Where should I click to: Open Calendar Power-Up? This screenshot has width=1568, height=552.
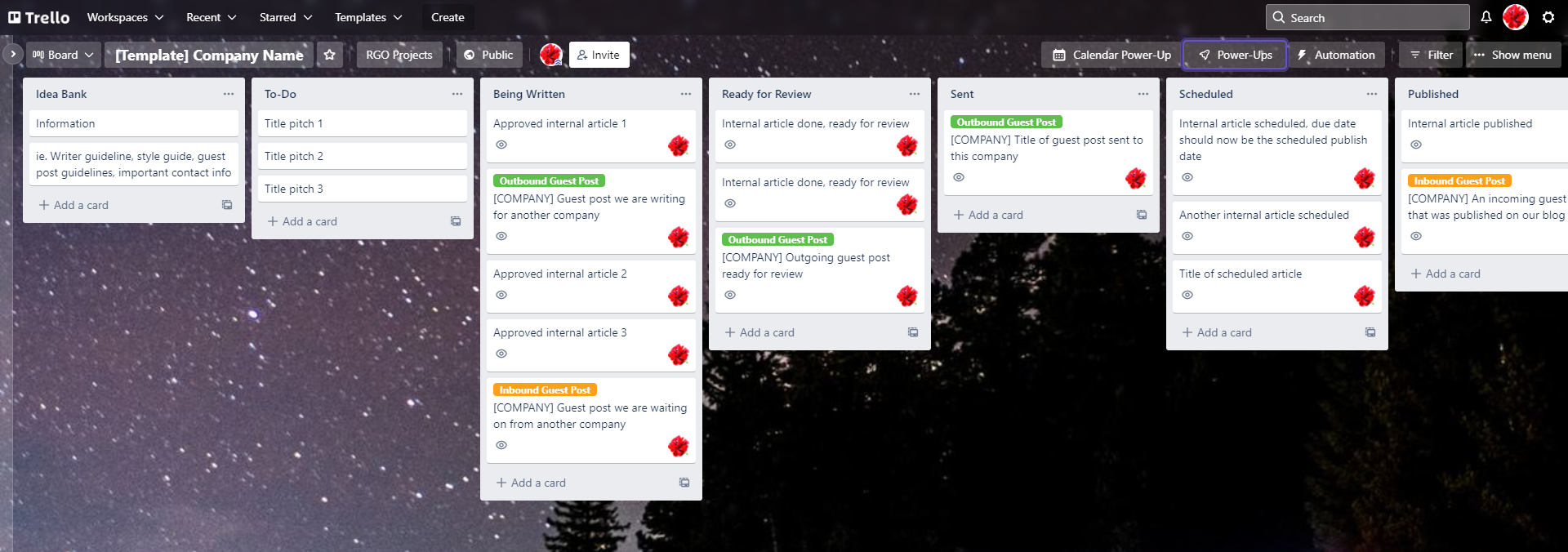pos(1111,55)
